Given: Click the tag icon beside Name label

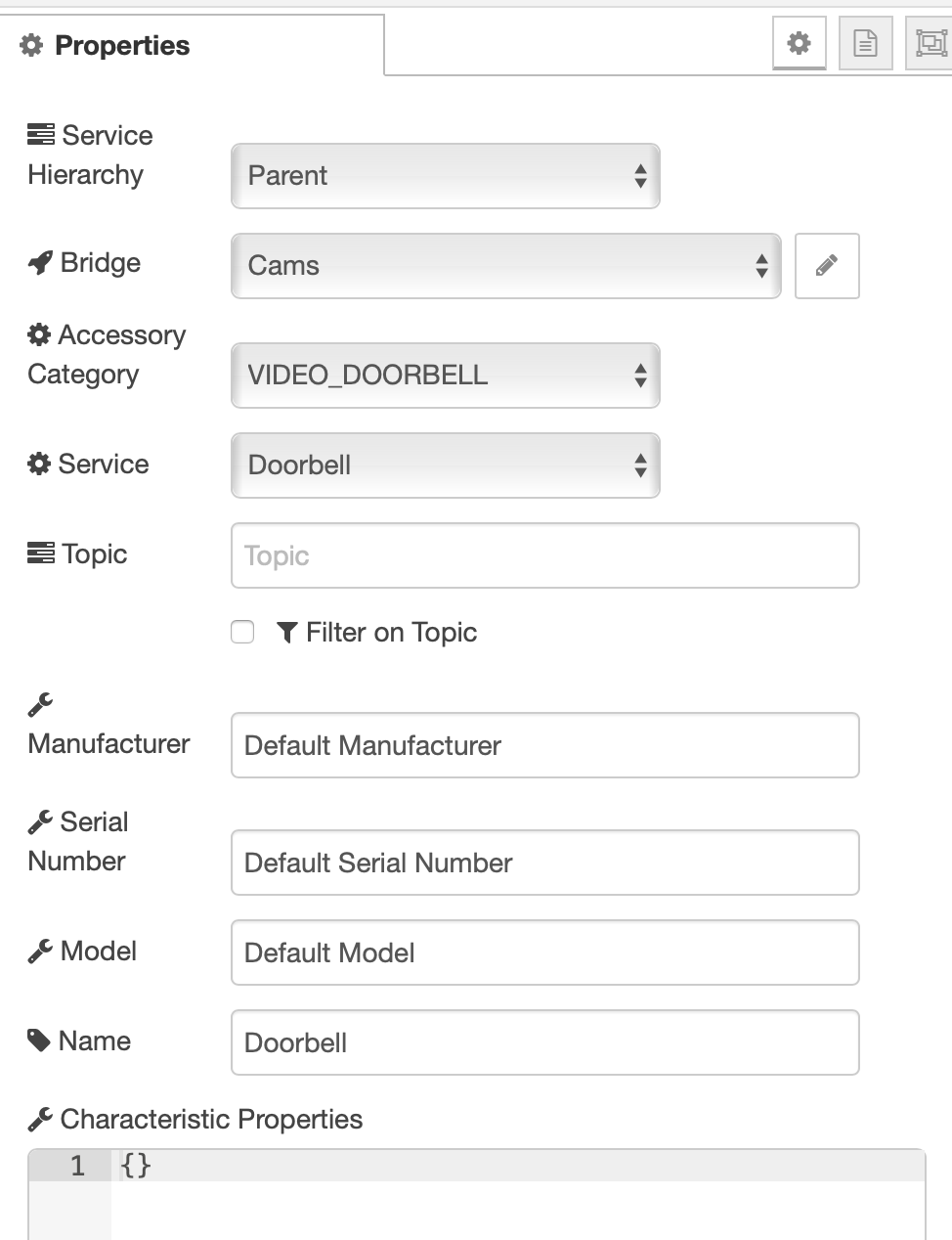Looking at the screenshot, I should pos(39,1041).
